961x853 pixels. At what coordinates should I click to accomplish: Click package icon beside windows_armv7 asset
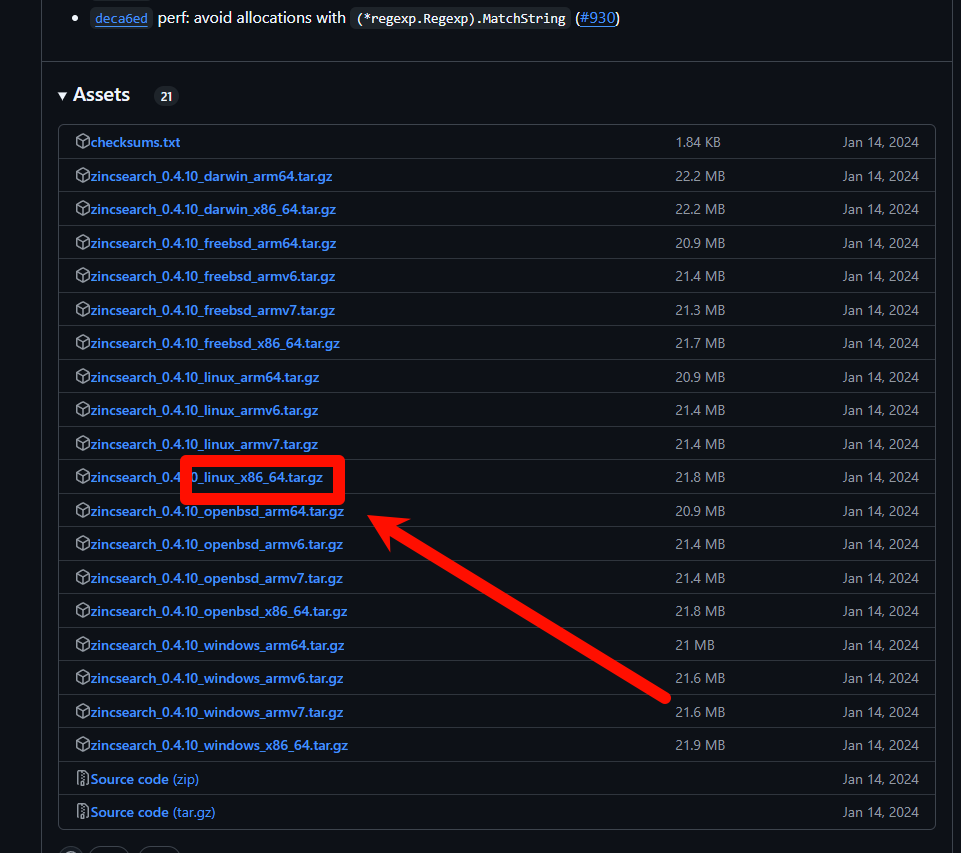[x=83, y=712]
